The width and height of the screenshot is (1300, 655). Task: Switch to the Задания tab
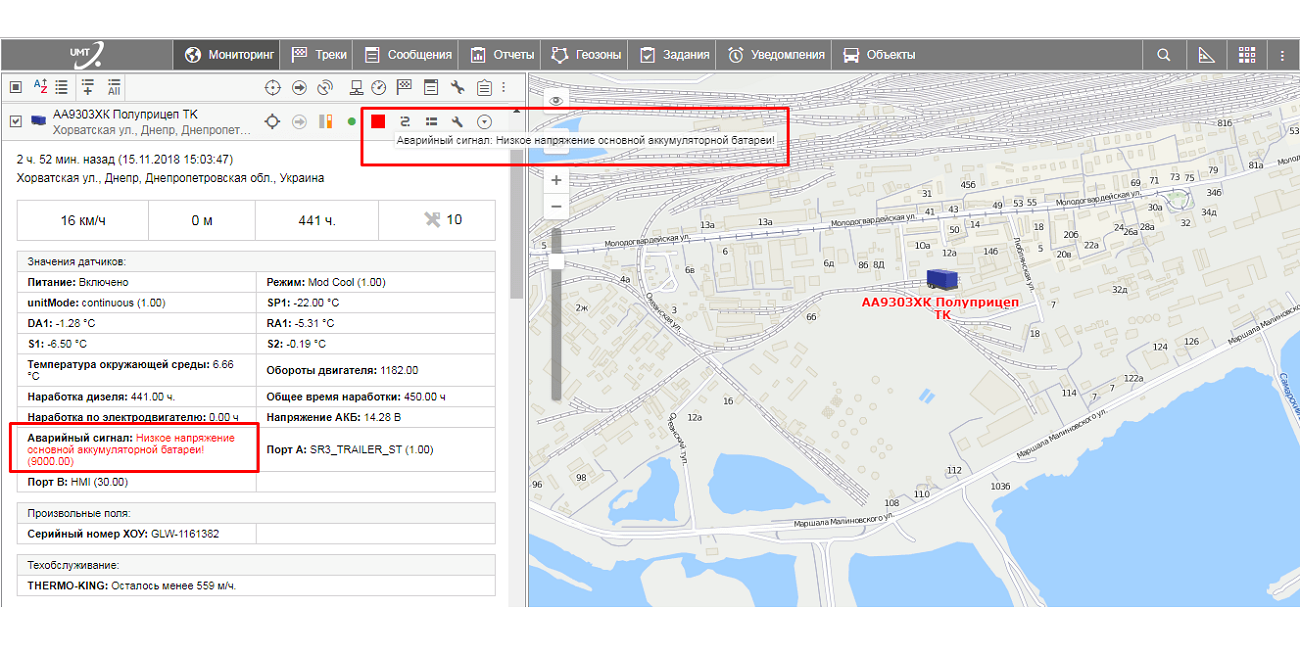[674, 55]
